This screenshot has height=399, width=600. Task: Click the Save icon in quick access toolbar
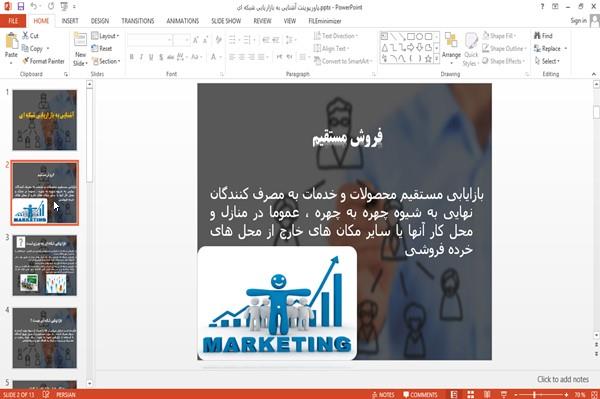[21, 6]
